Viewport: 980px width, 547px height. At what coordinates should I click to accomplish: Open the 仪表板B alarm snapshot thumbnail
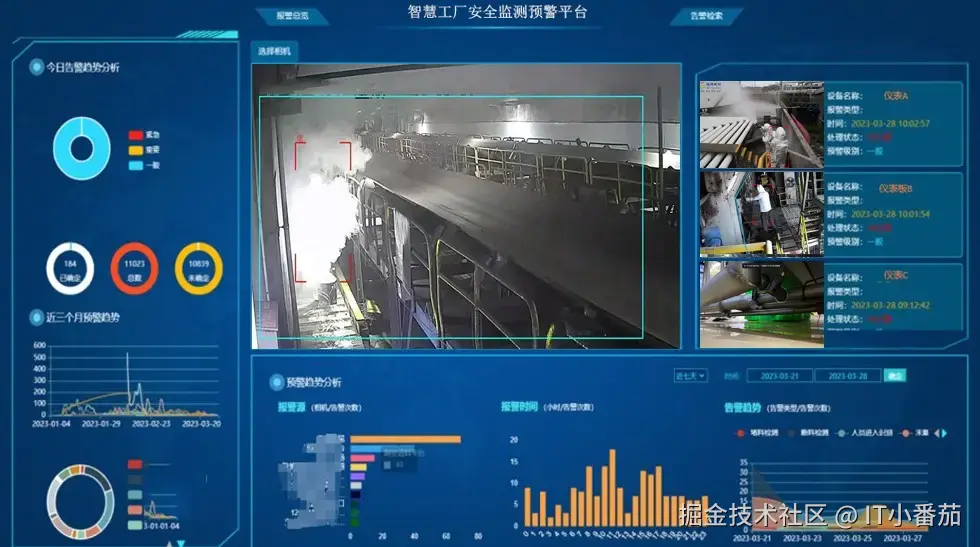click(x=761, y=214)
